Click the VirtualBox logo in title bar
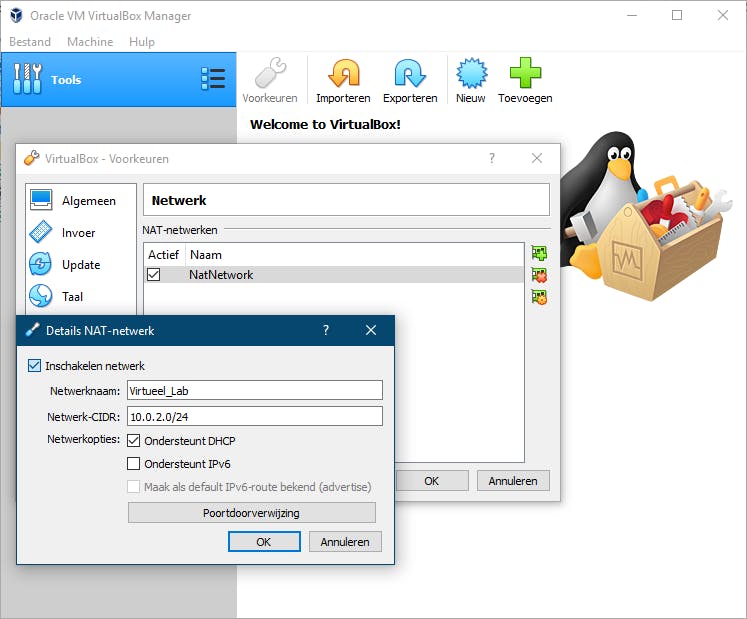 coord(16,15)
